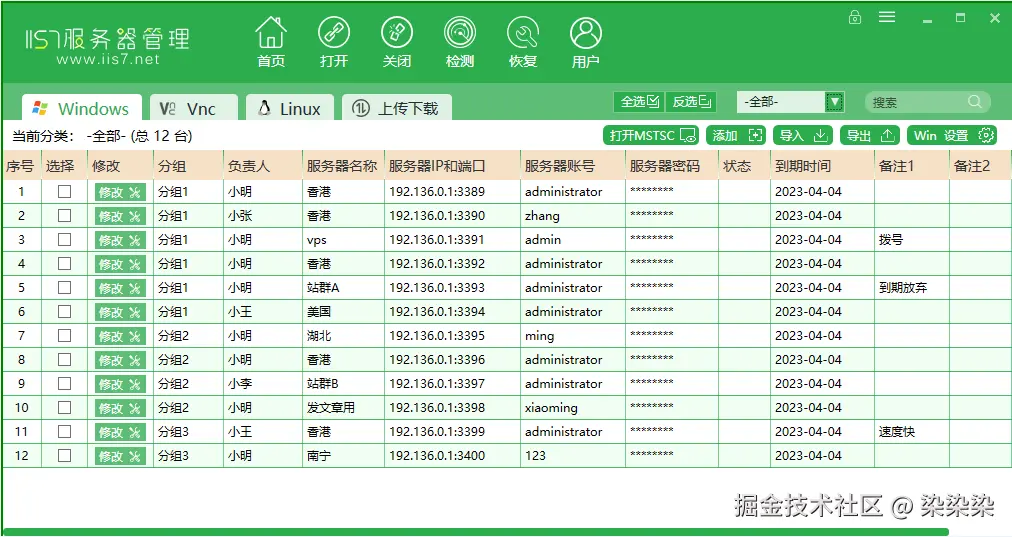Click 修改 for the 湖北 row

[x=120, y=336]
